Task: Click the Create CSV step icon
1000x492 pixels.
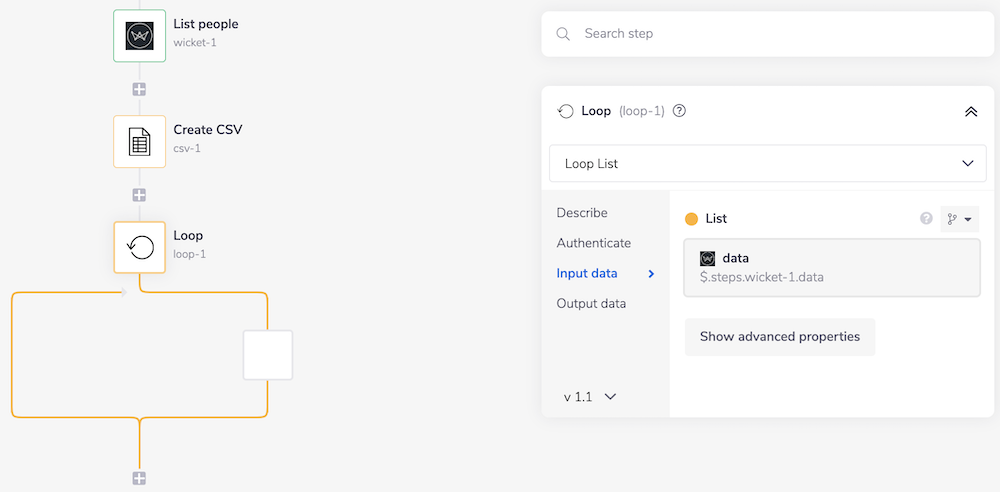Action: 139,141
